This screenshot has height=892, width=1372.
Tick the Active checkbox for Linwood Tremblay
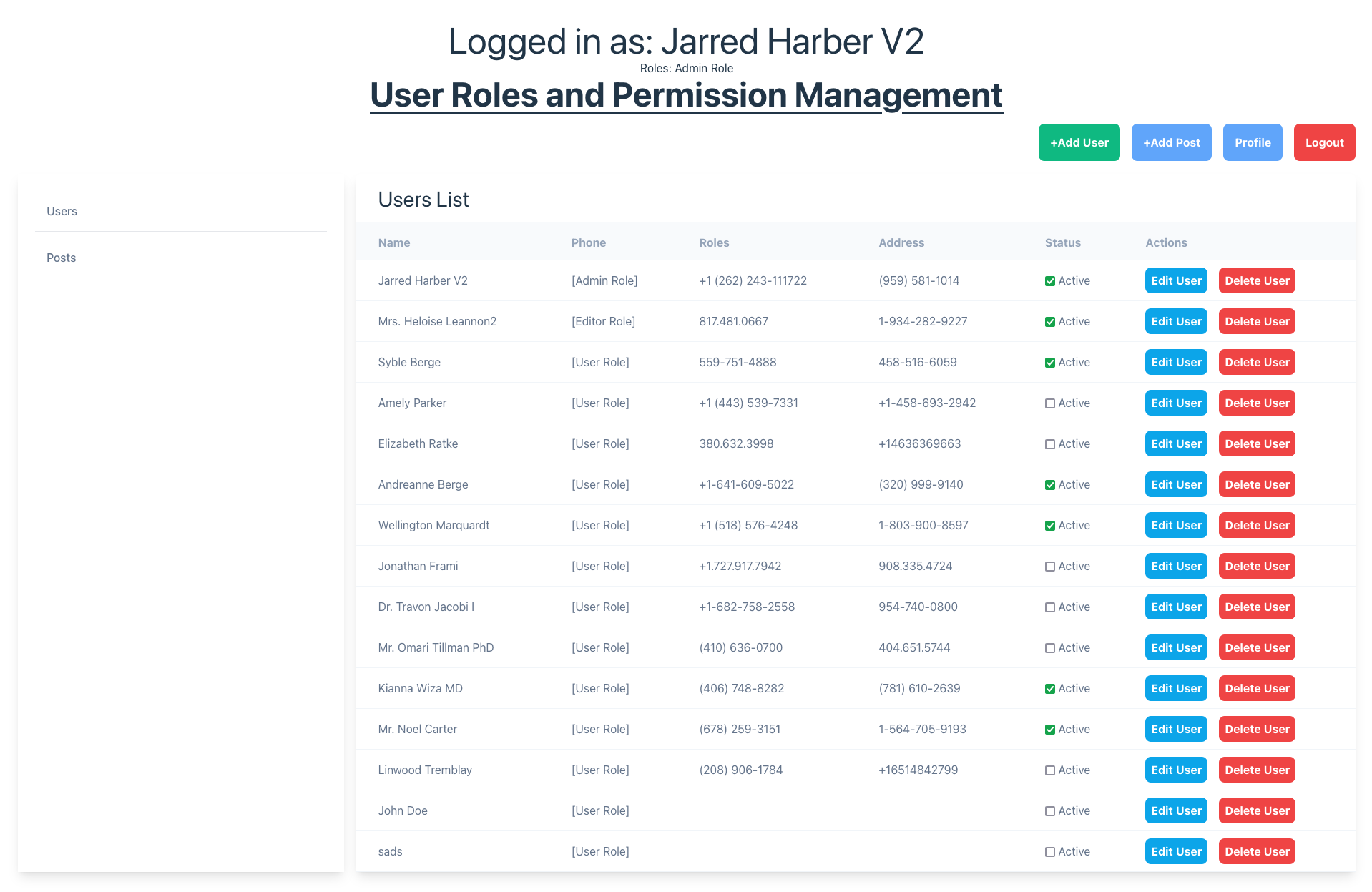point(1049,770)
